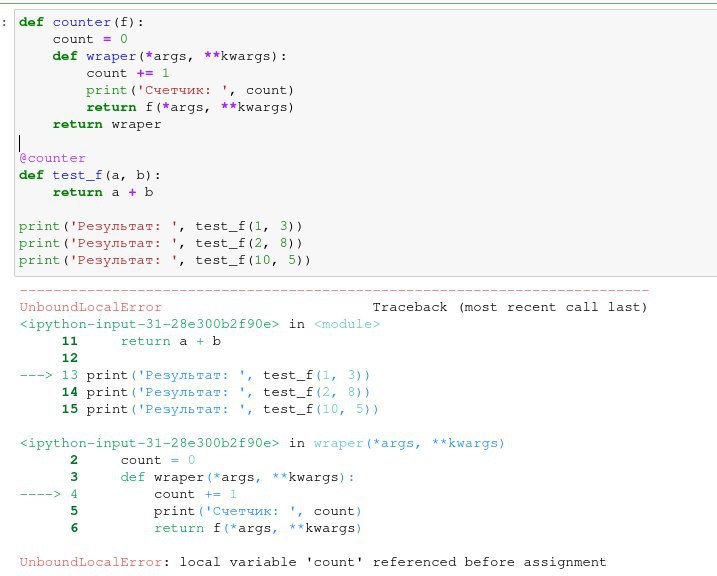Click the 'def wraper(*args, **kwargs):' line in the code cell

pyautogui.click(x=170, y=56)
